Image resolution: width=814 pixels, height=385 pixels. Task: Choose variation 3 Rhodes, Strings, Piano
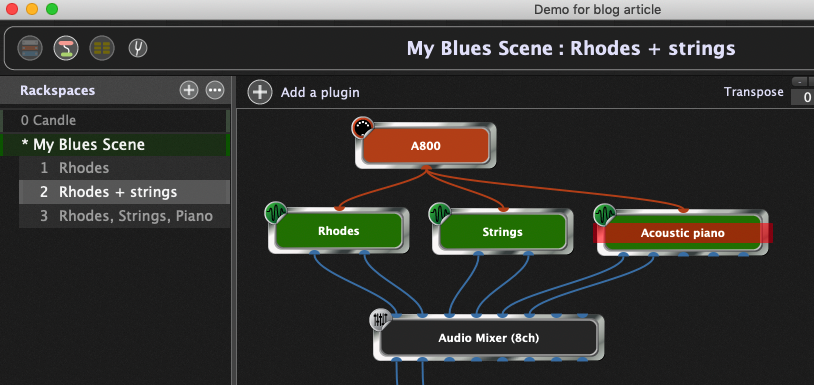(125, 216)
